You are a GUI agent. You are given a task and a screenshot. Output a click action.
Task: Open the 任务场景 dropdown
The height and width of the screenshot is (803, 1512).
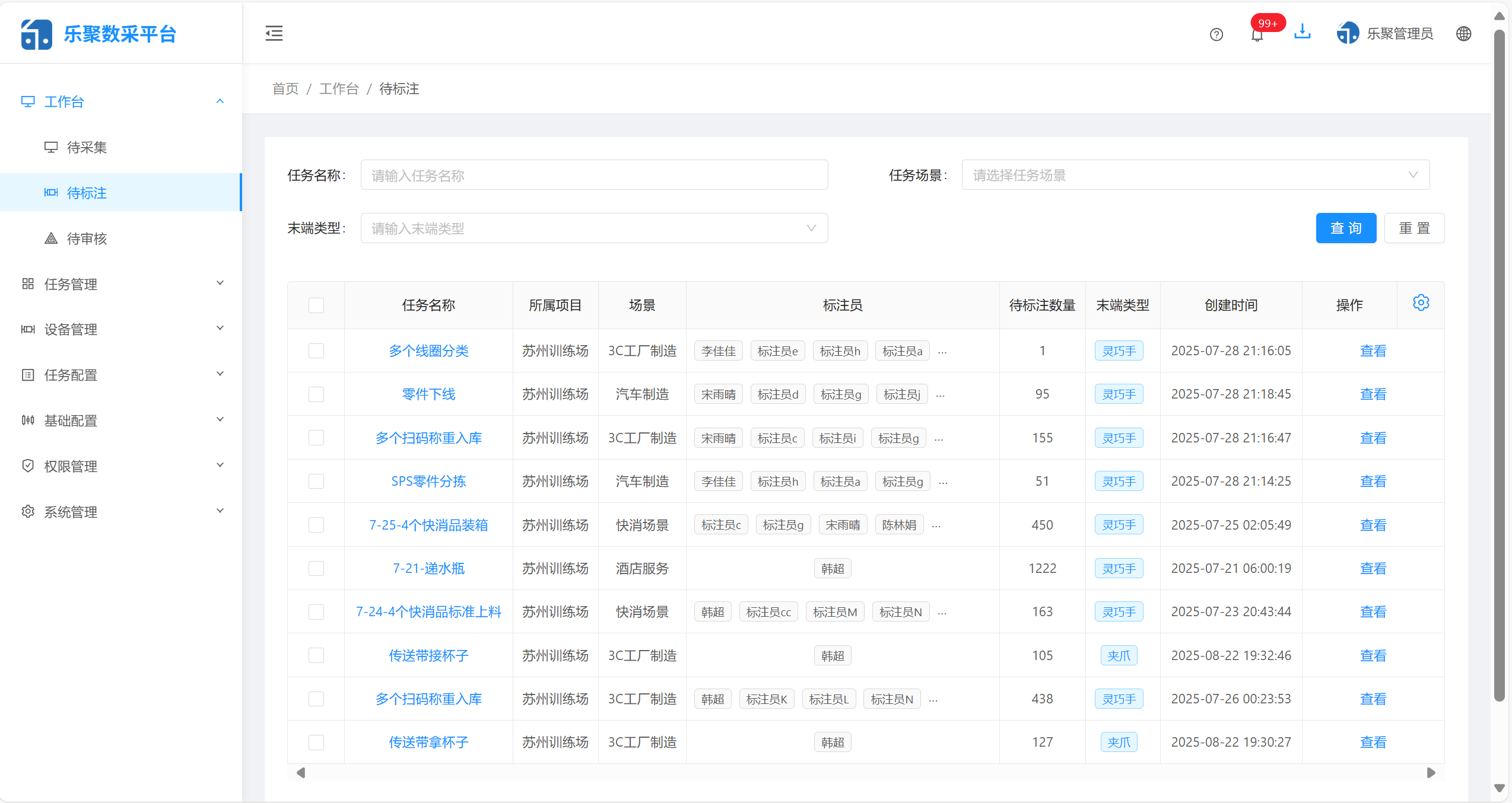1195,174
